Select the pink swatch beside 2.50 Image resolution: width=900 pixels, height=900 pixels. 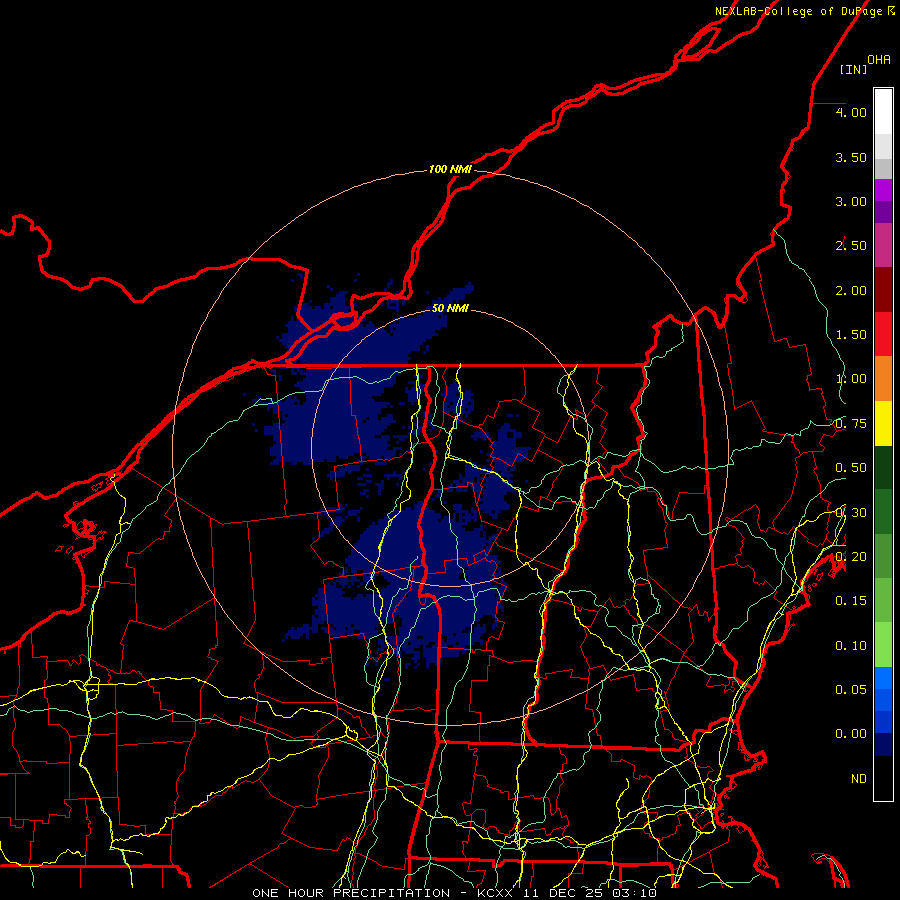[x=883, y=245]
